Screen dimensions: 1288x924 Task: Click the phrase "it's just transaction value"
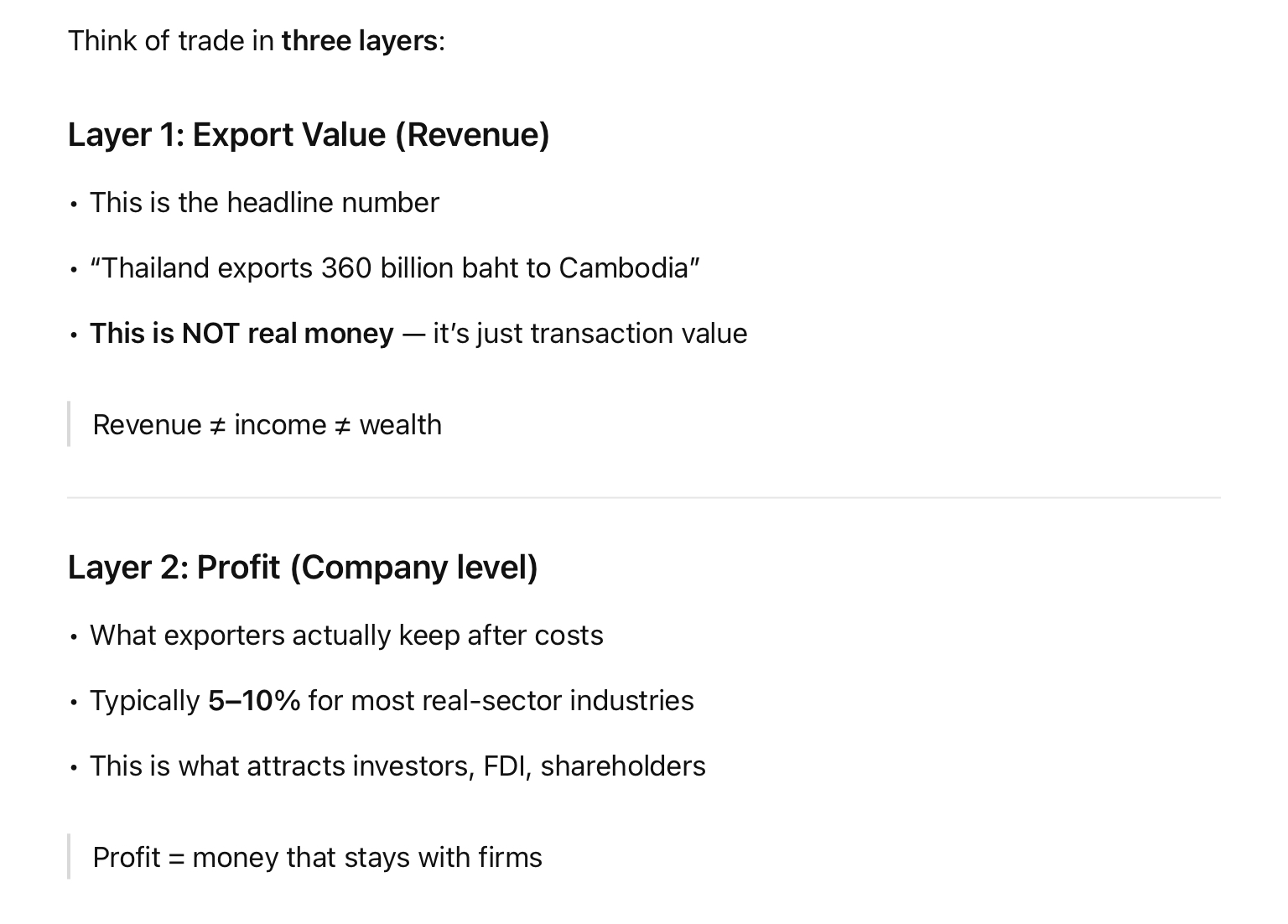click(x=589, y=334)
